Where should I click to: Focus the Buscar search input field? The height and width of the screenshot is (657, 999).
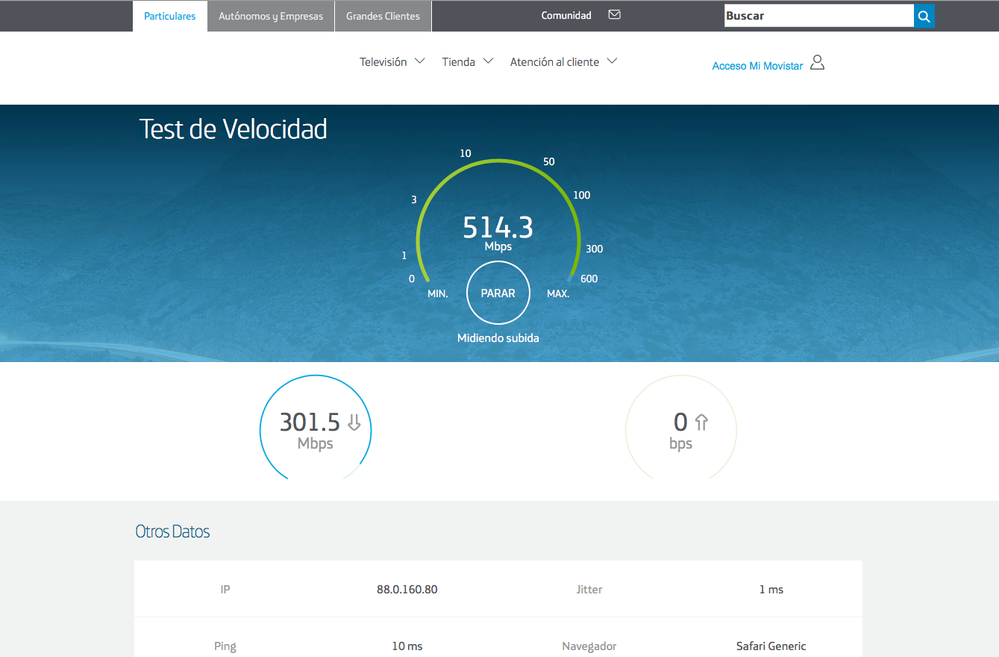[818, 16]
